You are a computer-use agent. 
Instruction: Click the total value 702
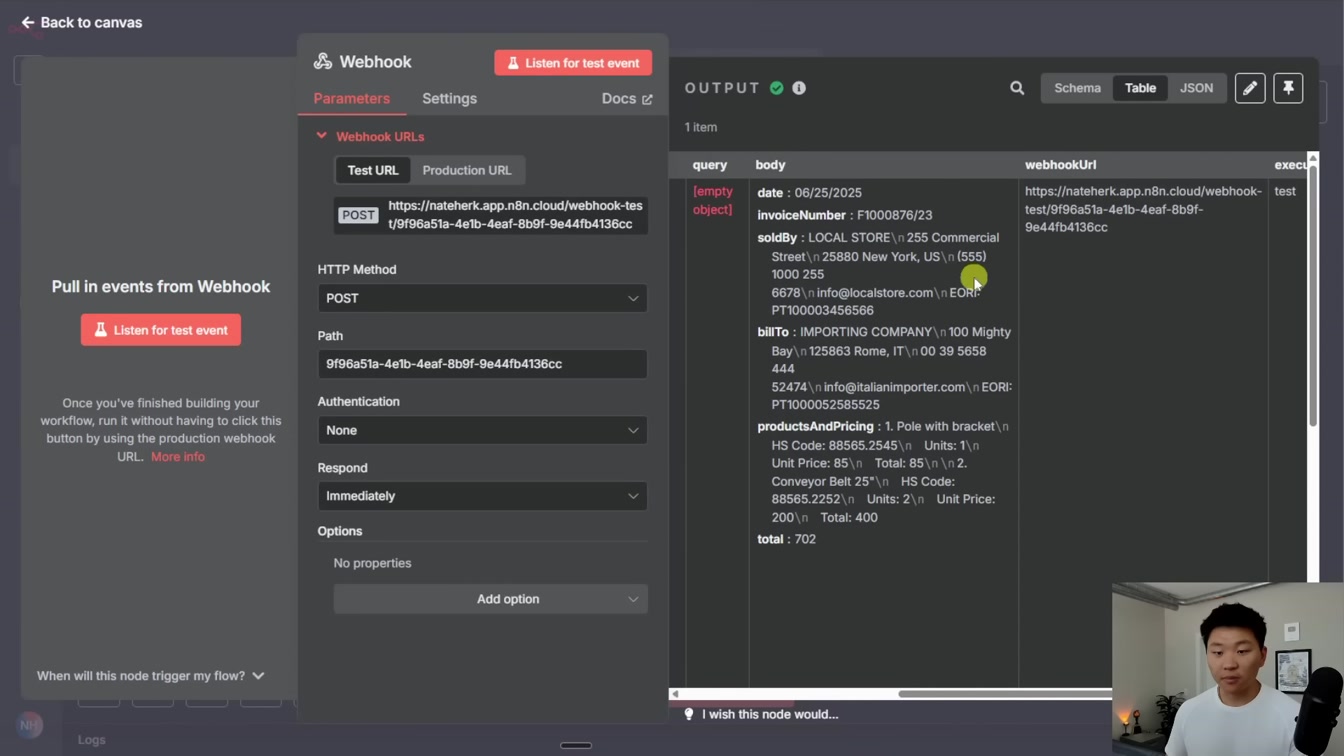tap(804, 539)
